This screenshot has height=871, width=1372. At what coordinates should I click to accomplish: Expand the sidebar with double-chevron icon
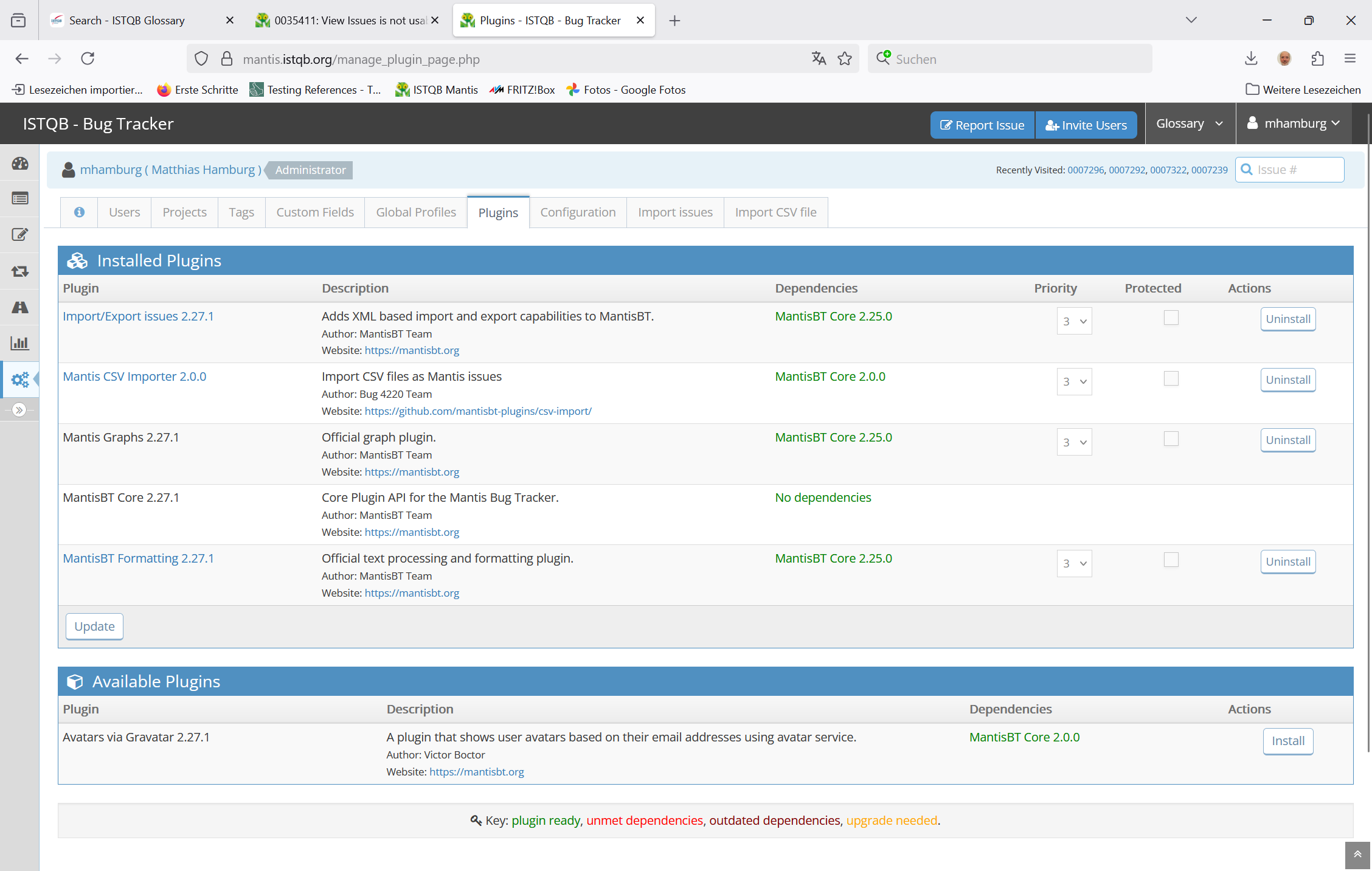click(x=19, y=410)
